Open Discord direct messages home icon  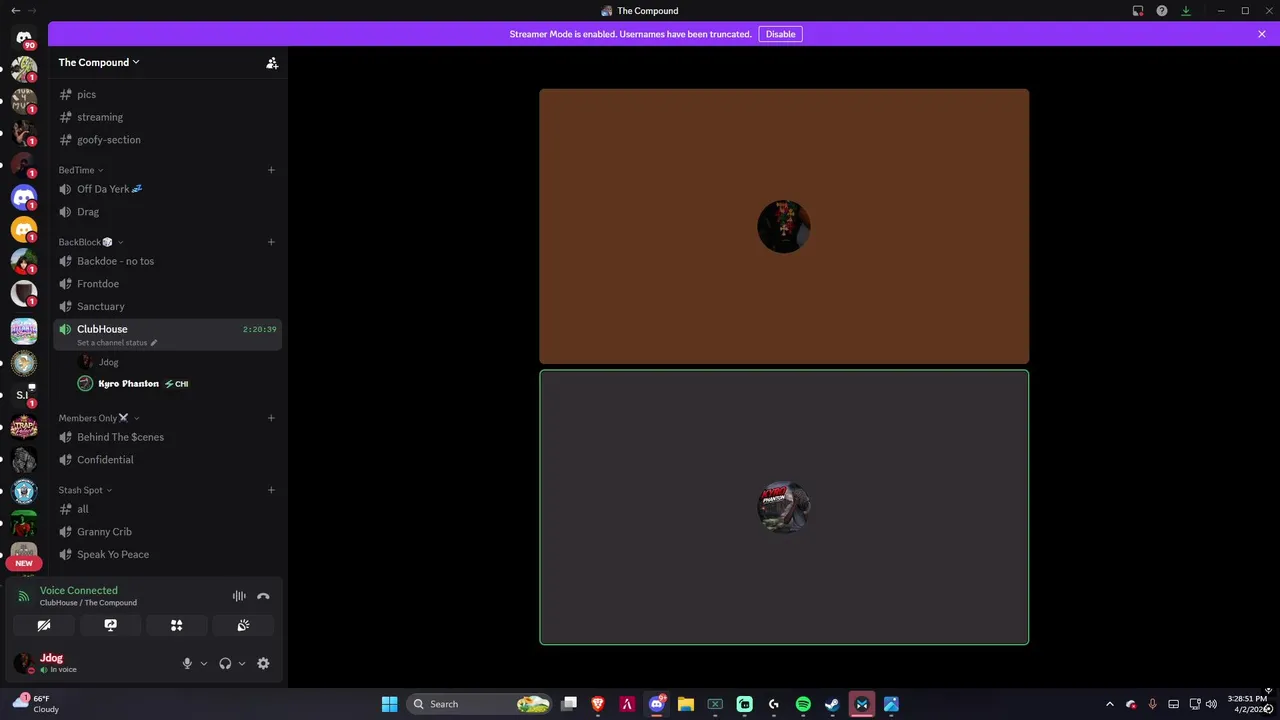(x=24, y=38)
